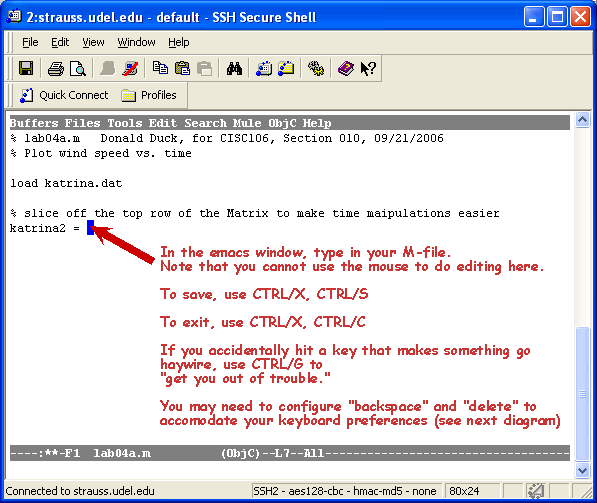Open the File menu

pyautogui.click(x=30, y=42)
